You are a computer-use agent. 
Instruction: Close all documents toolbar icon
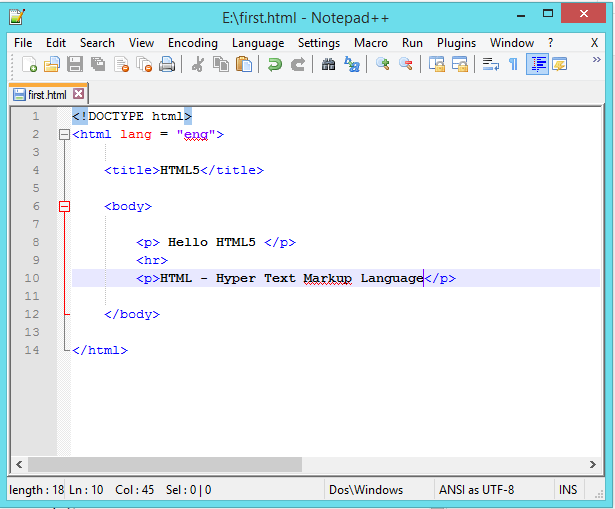point(144,64)
